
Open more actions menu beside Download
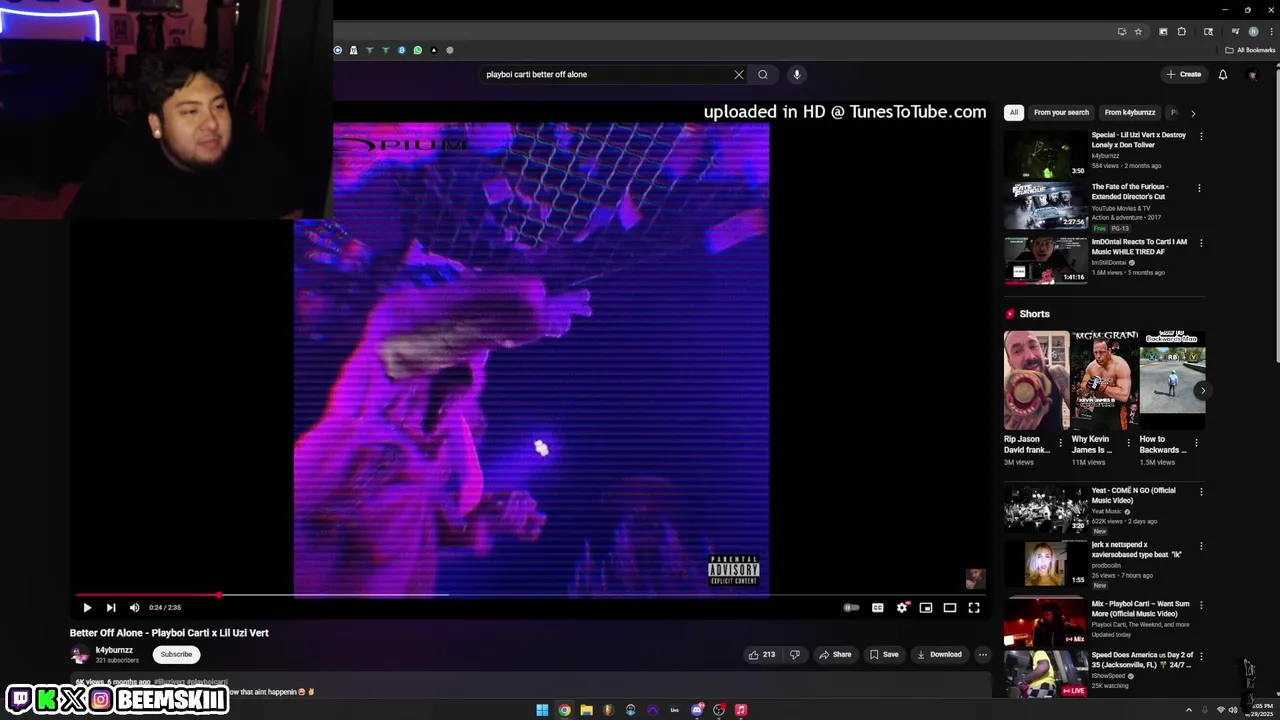[x=983, y=654]
